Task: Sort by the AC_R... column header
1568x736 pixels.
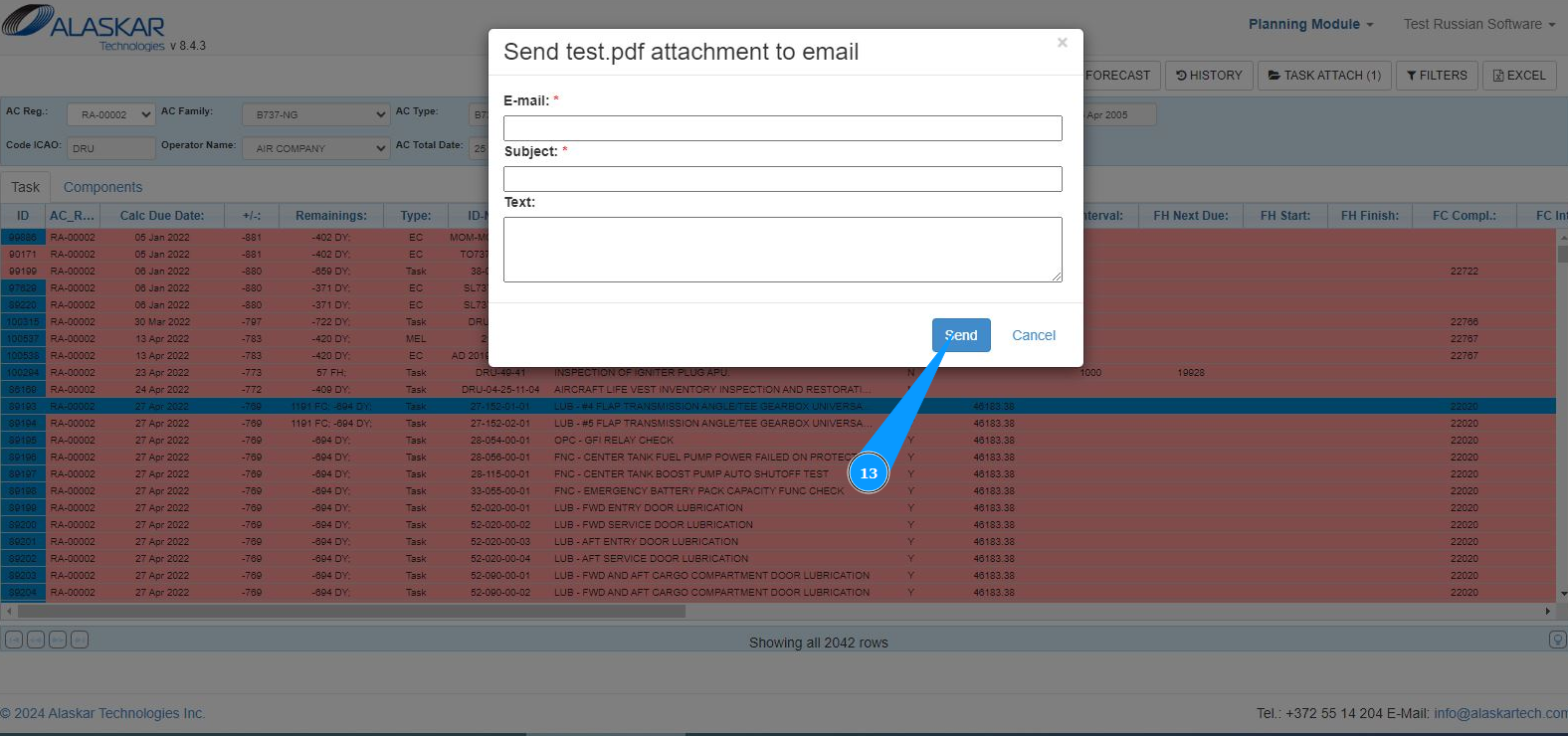Action: pos(73,216)
